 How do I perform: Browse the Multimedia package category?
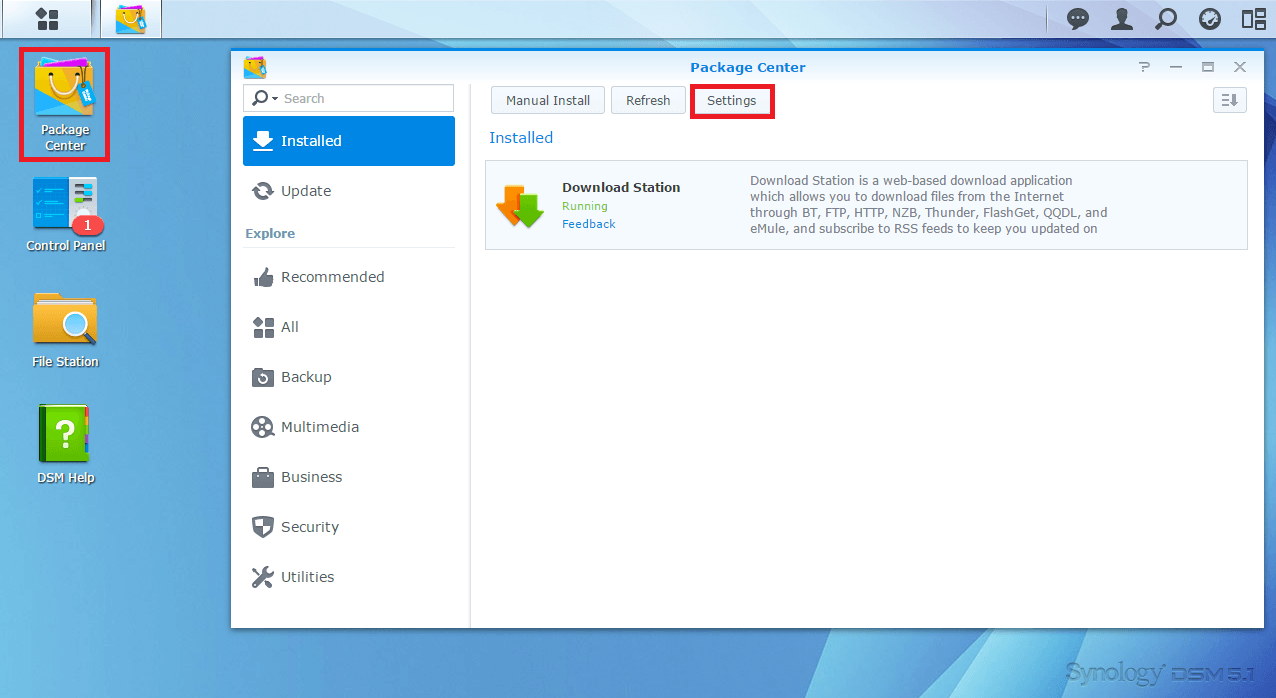[319, 427]
